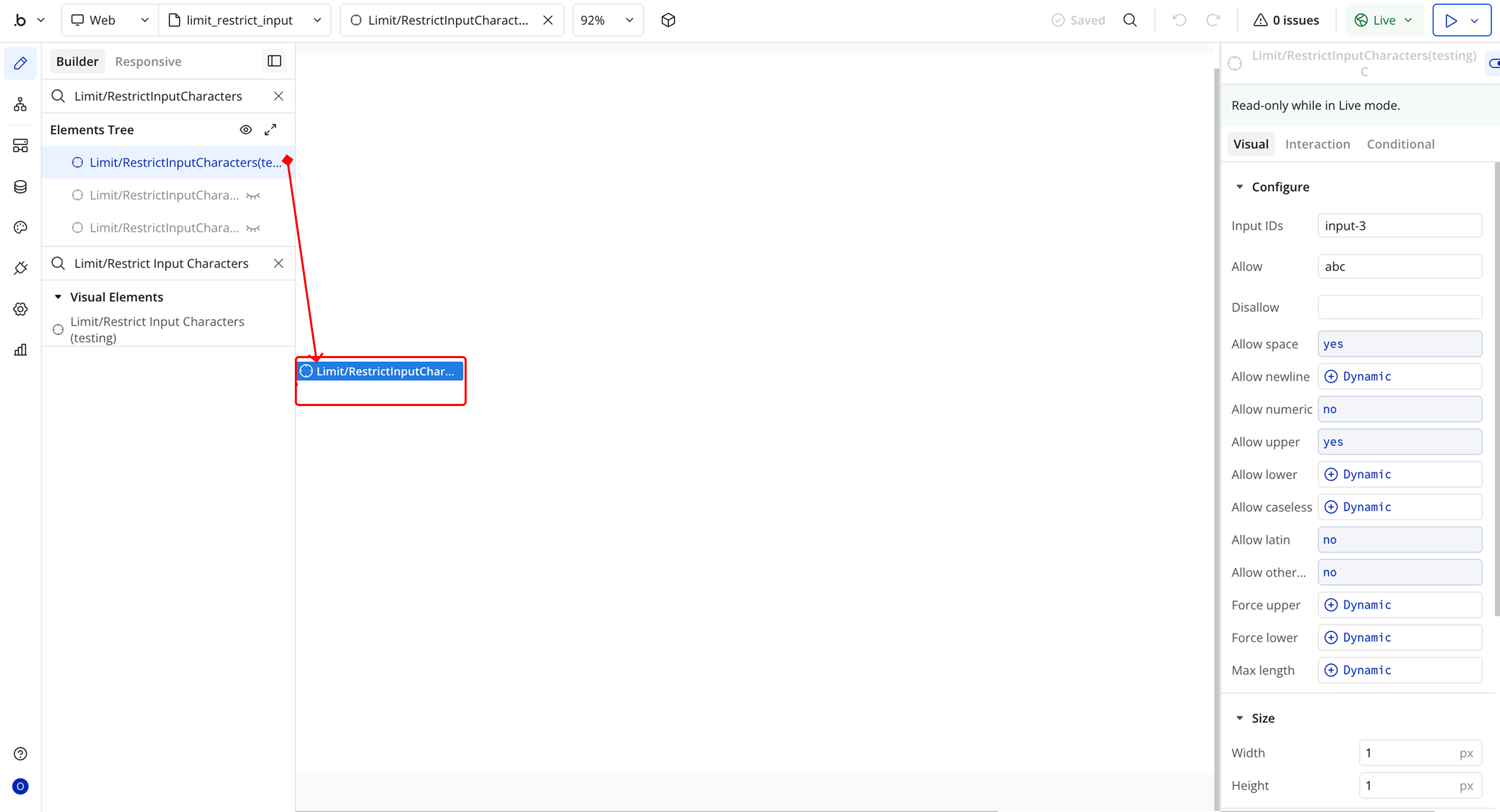Image resolution: width=1500 pixels, height=812 pixels.
Task: Switch to the Responsive tab
Action: click(x=148, y=62)
